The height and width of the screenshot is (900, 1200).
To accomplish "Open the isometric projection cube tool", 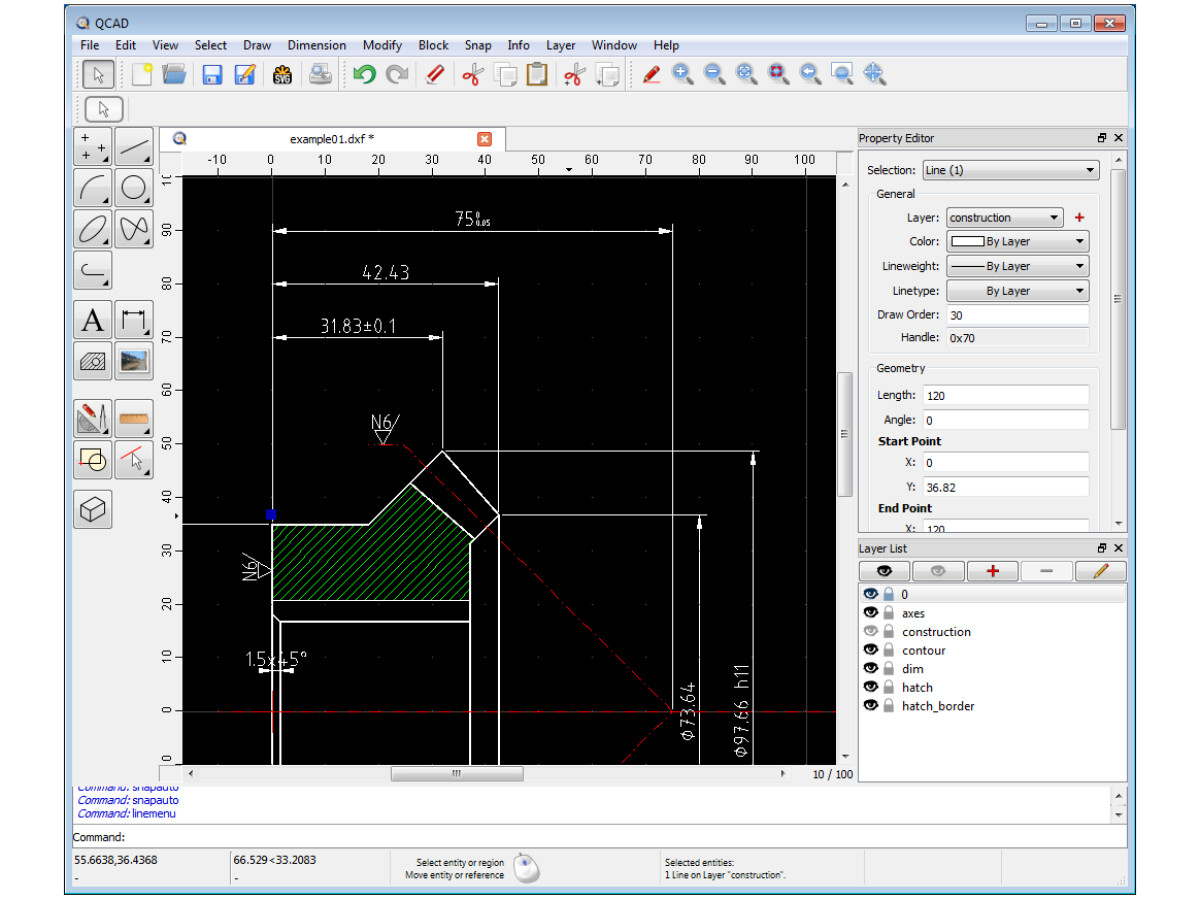I will (93, 510).
